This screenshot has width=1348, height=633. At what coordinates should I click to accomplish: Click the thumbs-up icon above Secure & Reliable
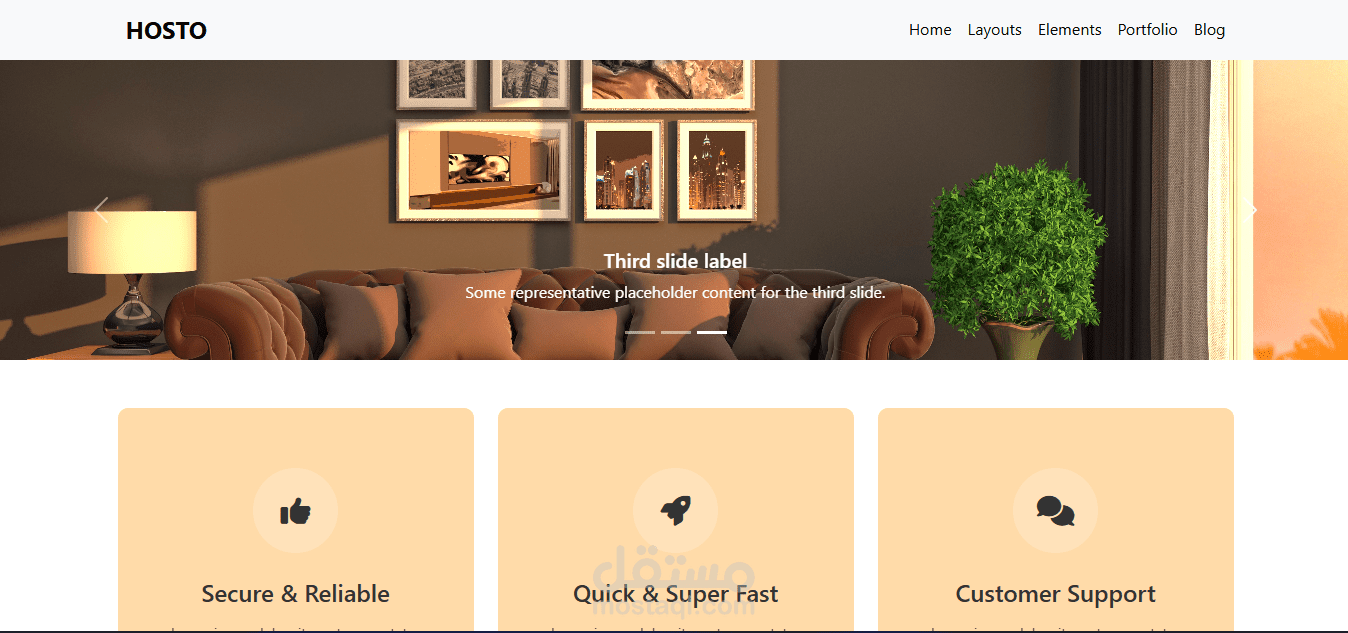point(295,511)
